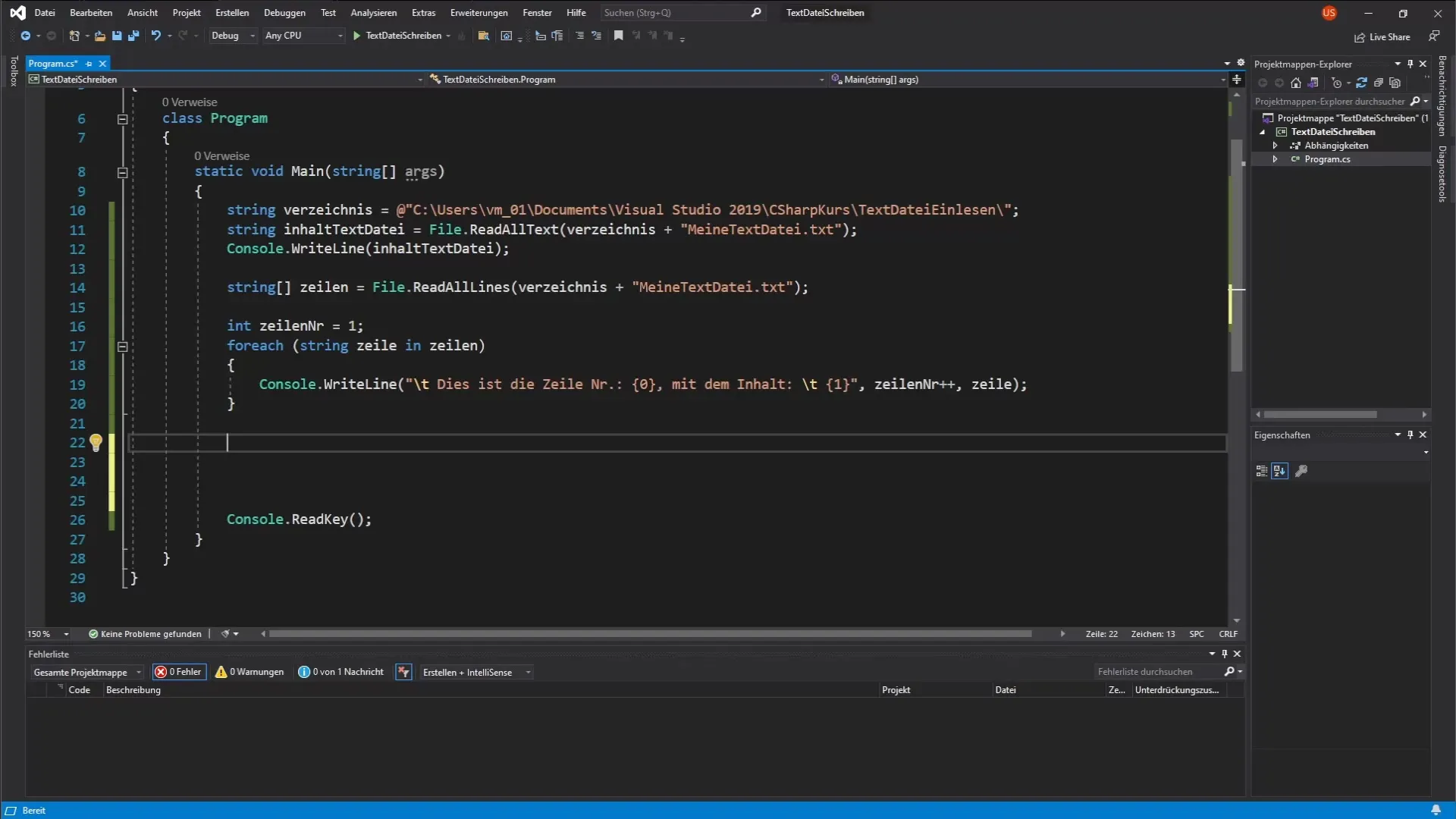
Task: Click Keine Probleme gefunden status indicator
Action: coord(145,634)
